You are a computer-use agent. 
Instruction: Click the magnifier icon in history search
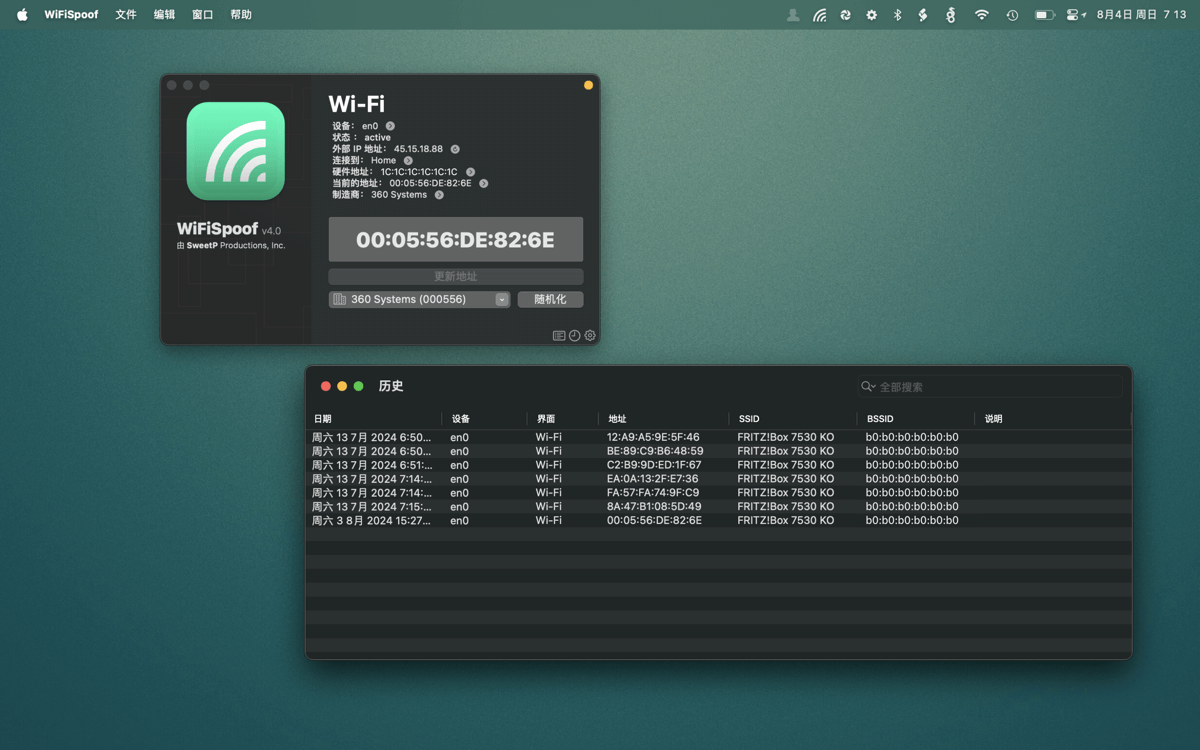pyautogui.click(x=867, y=387)
